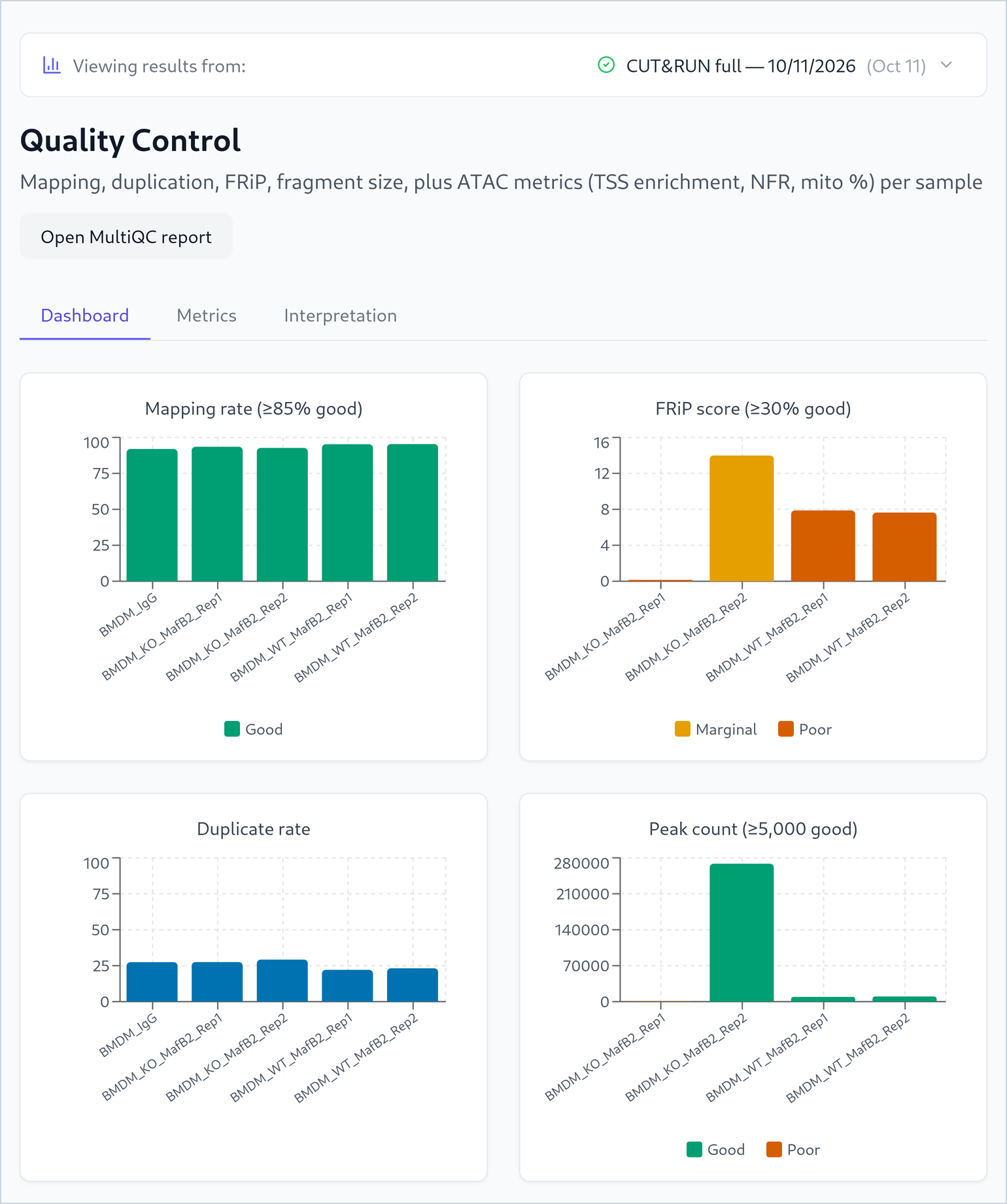
Task: Pick the BMDM_WT_MafB2_Rep1 bar in Duplicate rate
Action: click(347, 986)
